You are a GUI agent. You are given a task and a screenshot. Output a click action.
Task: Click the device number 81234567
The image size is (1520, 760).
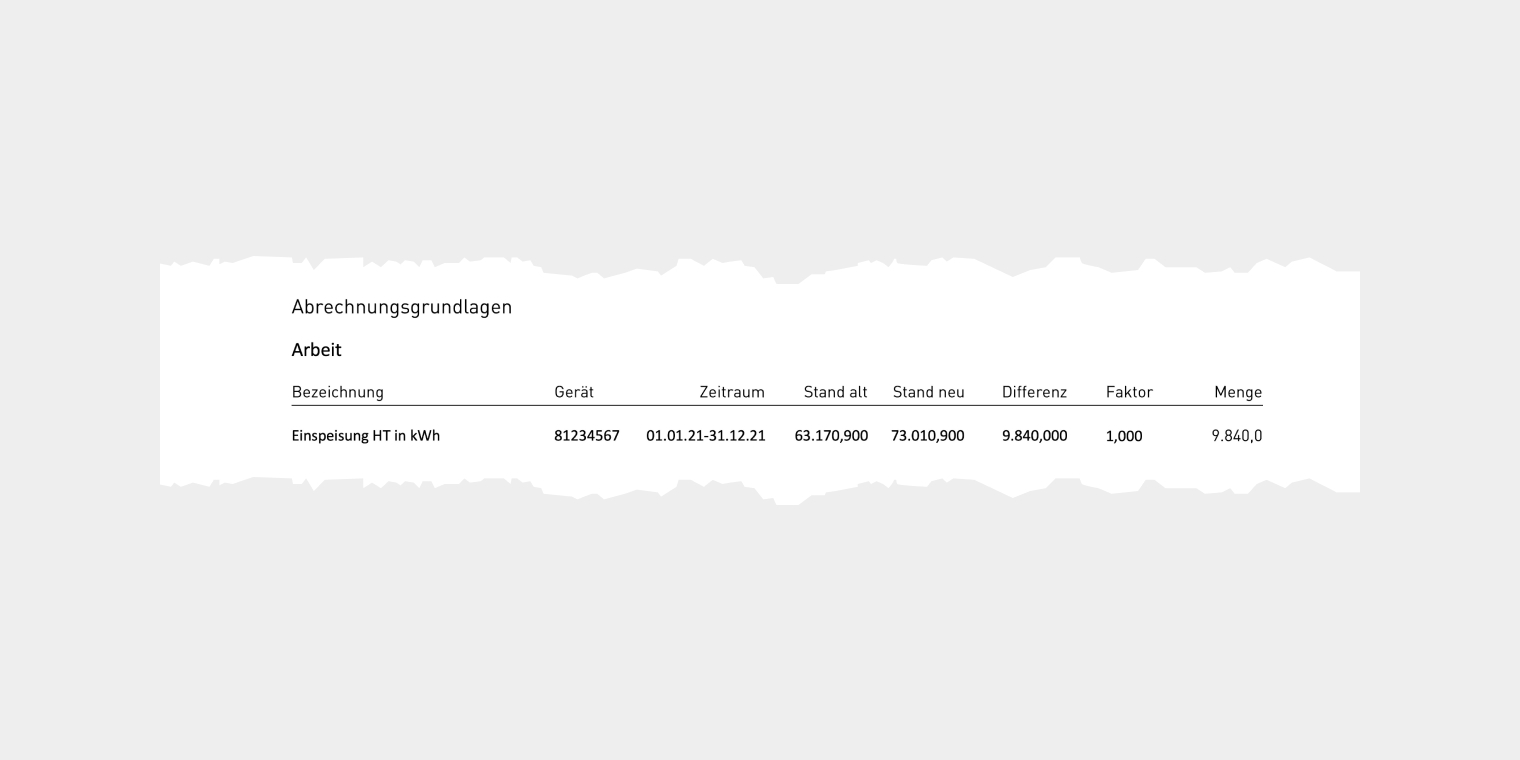(x=587, y=436)
